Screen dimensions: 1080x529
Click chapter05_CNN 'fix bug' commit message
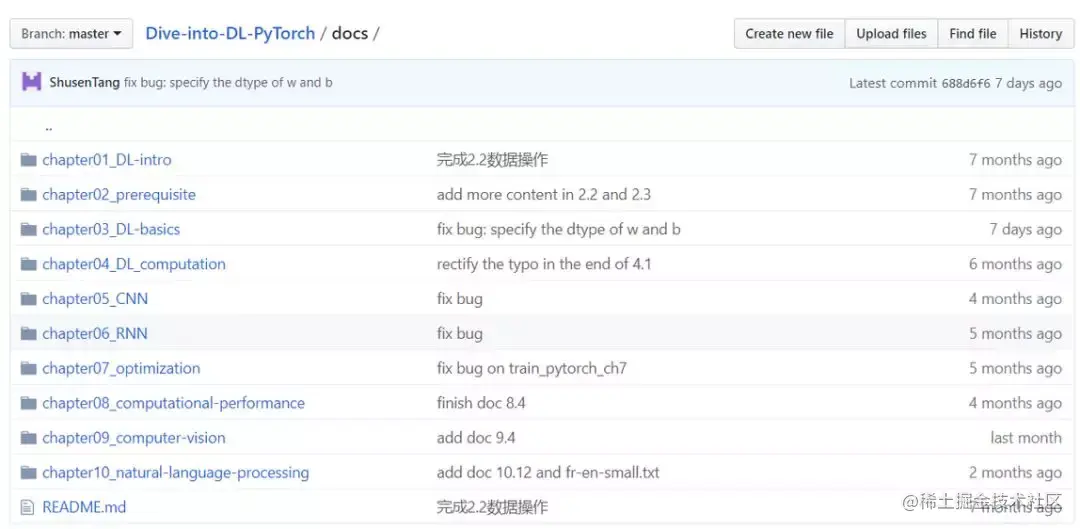pos(459,299)
